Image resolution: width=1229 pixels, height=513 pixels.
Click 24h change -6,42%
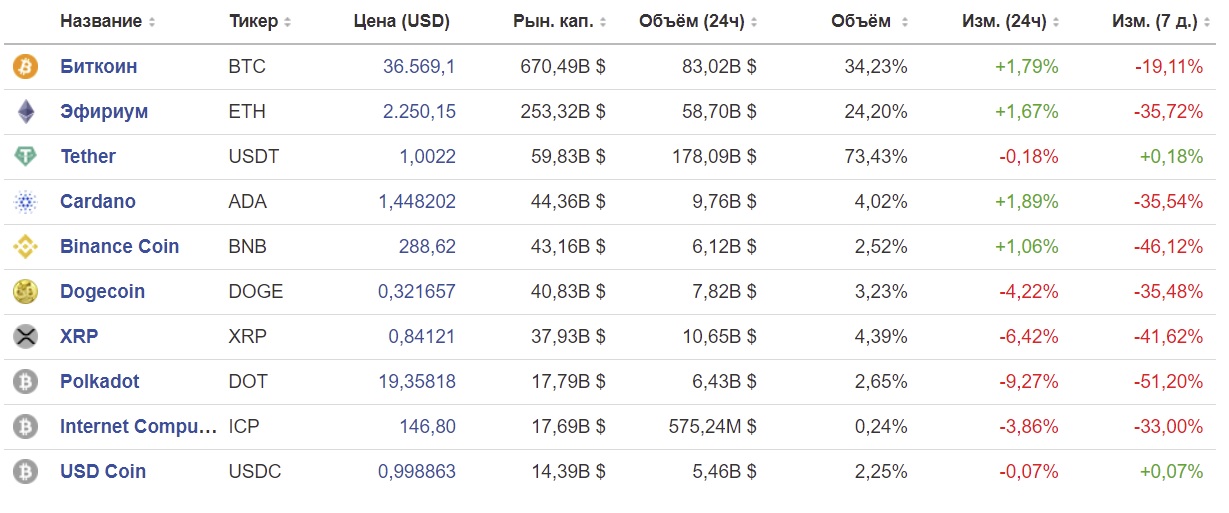[x=1028, y=337]
